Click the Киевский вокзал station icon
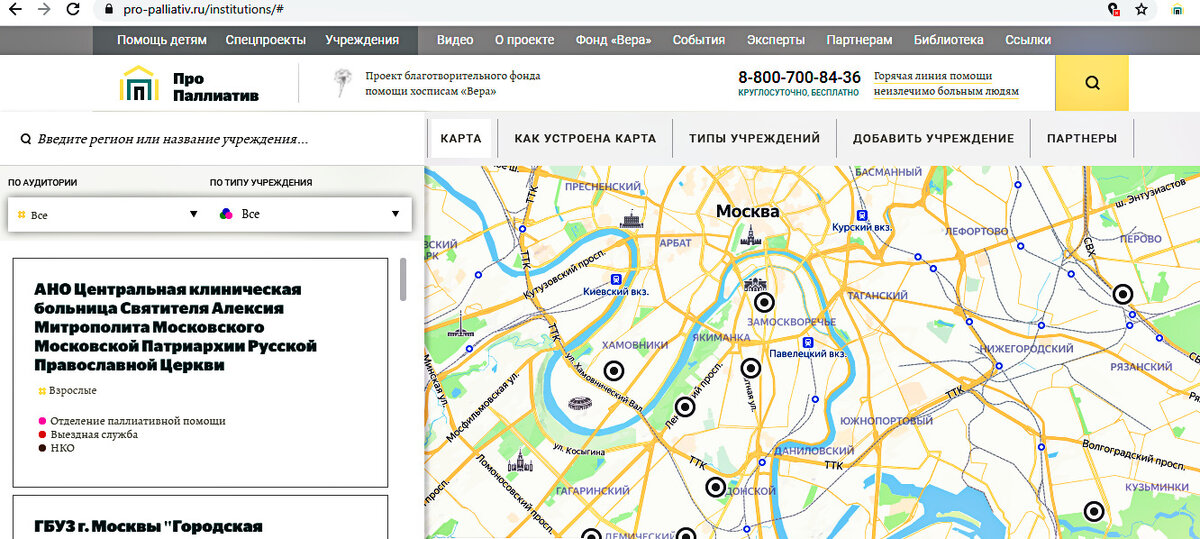Viewport: 1200px width, 539px height. coord(616,279)
